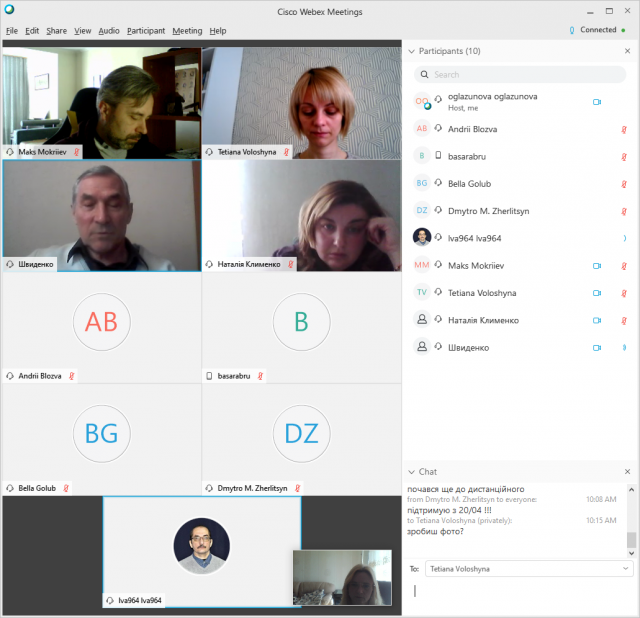Click the Maks Mokriiev video tile
This screenshot has height=618, width=640.
point(102,103)
